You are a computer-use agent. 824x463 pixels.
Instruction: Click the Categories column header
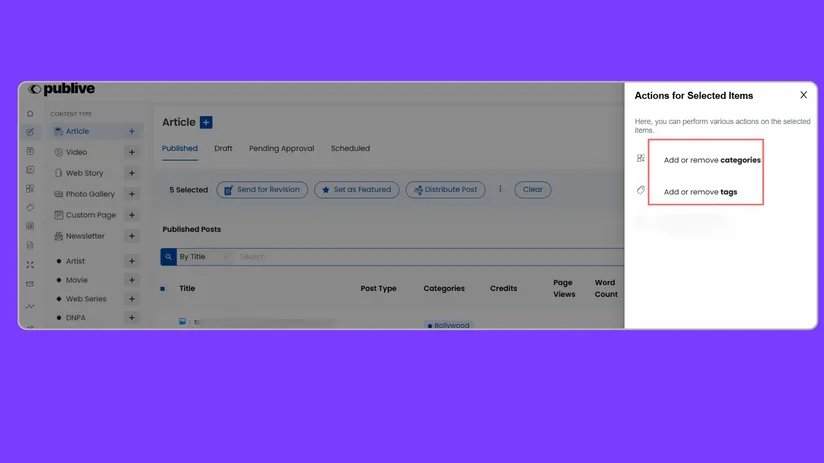point(444,289)
